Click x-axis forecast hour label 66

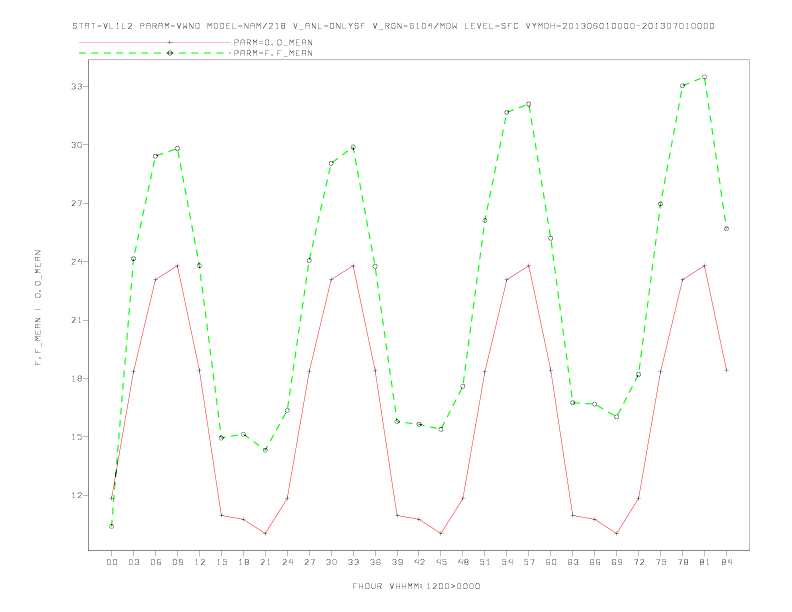(x=595, y=562)
